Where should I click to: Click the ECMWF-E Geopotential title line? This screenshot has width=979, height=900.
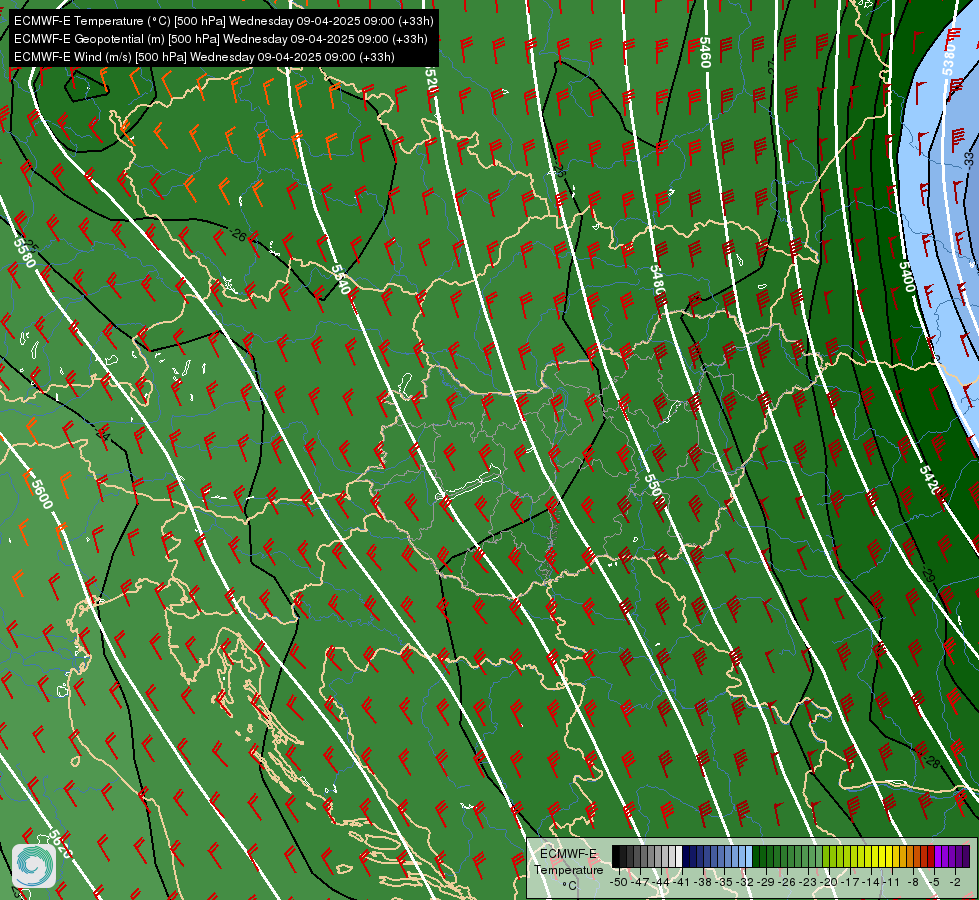(x=220, y=39)
